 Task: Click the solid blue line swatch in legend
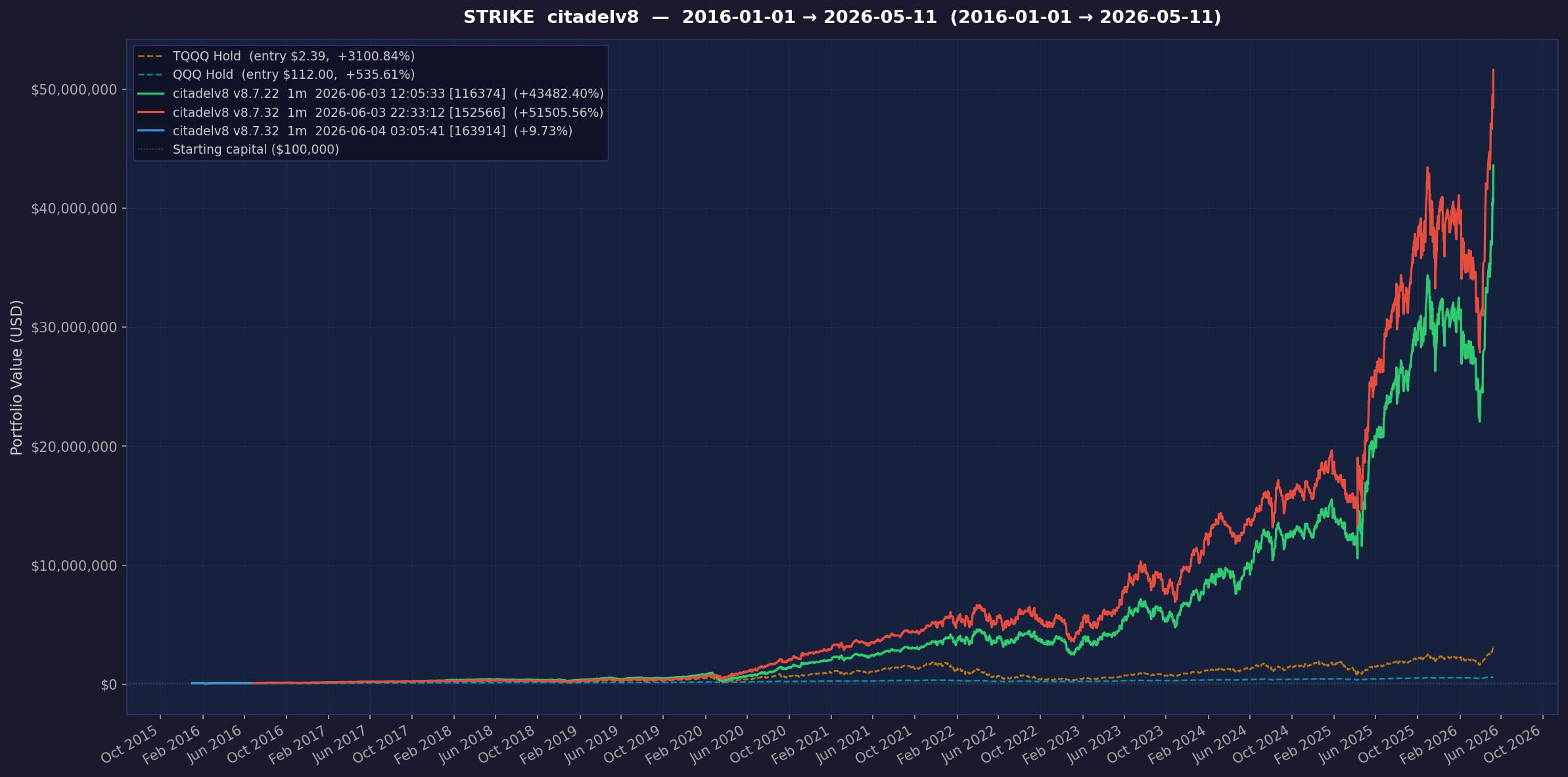pos(150,131)
